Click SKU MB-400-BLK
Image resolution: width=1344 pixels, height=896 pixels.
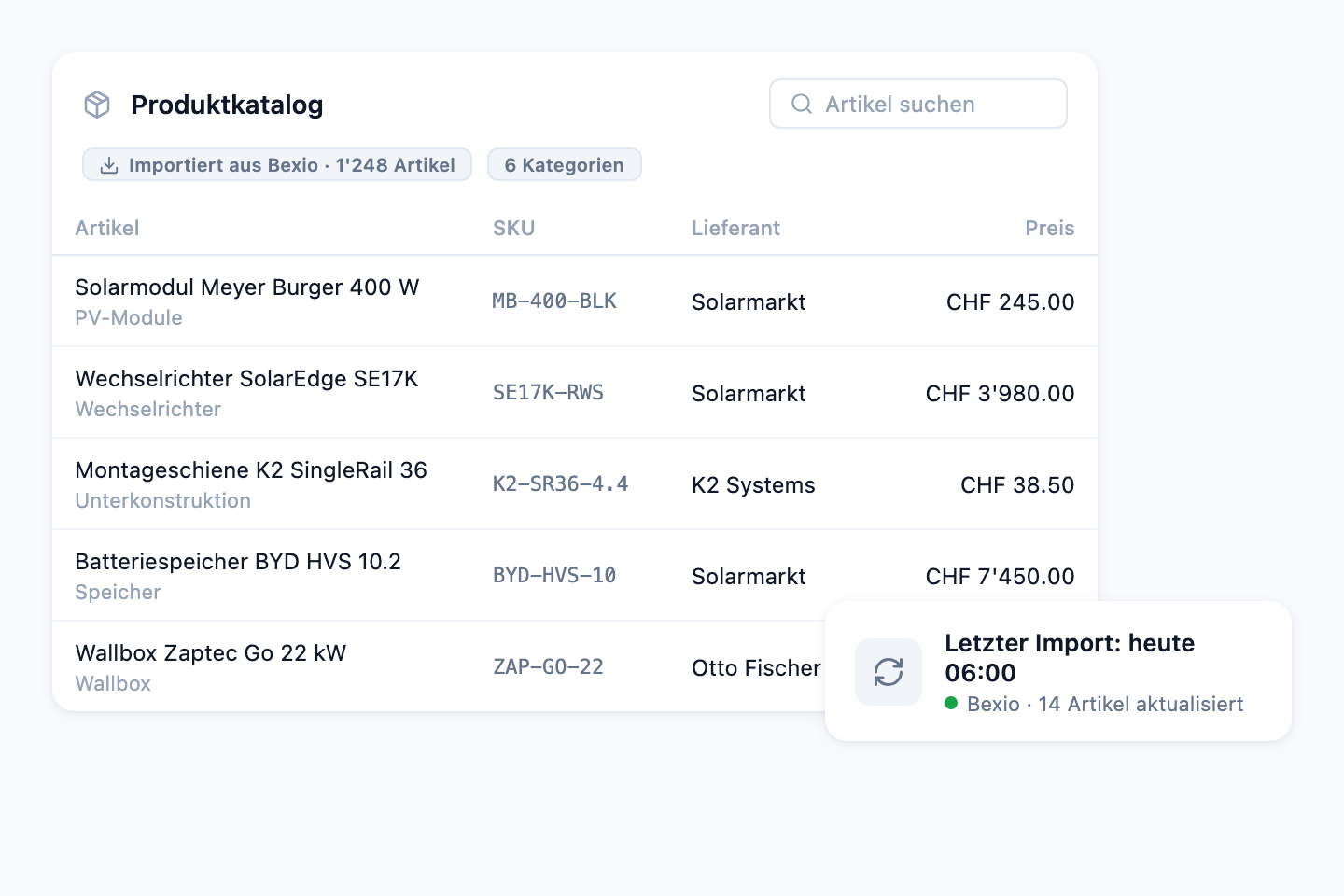click(554, 301)
